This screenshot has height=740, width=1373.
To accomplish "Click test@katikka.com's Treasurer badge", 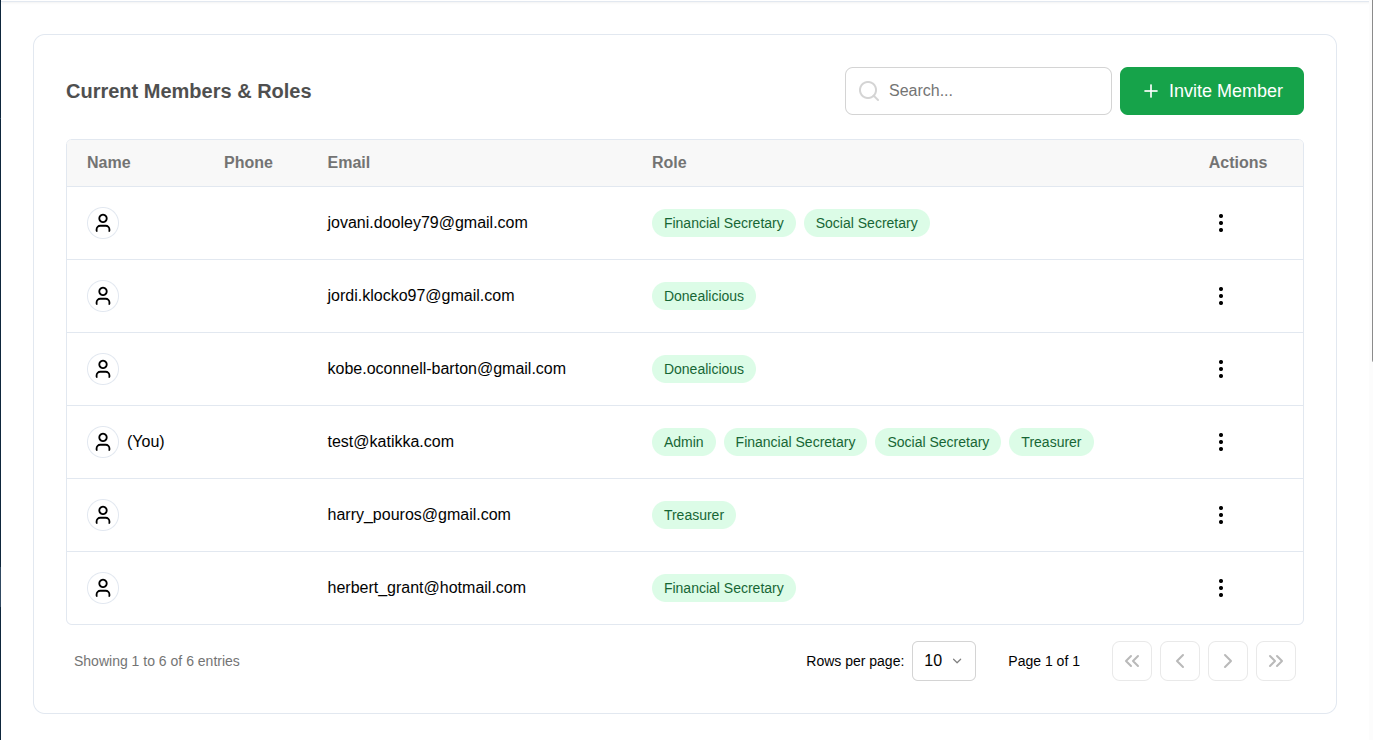I will (x=1051, y=442).
